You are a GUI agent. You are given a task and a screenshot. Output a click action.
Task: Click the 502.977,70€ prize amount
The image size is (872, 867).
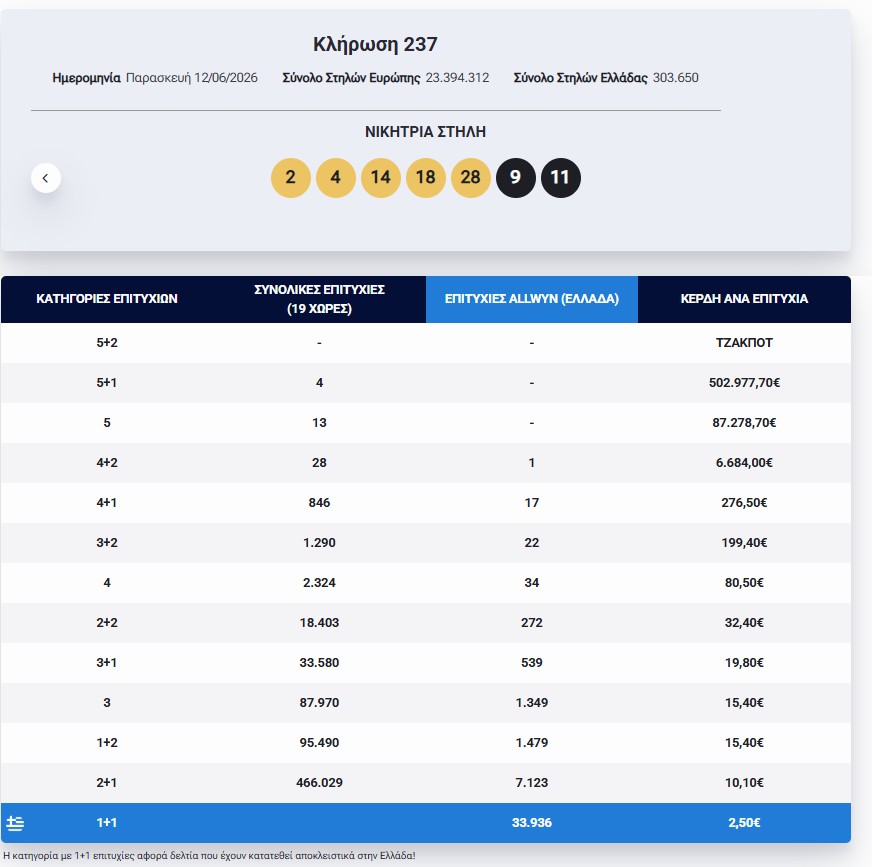[744, 383]
